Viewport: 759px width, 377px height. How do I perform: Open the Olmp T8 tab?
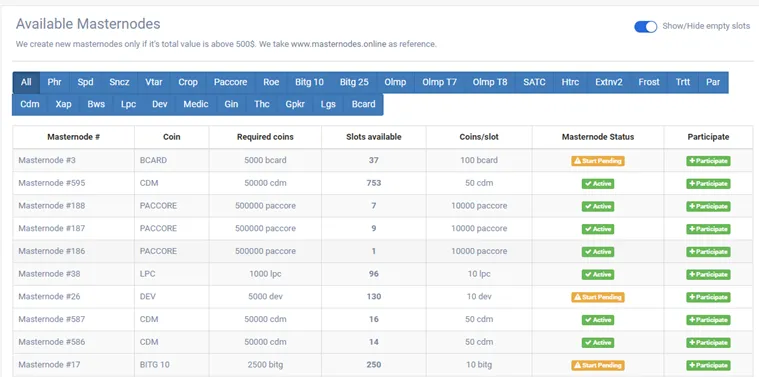[x=490, y=82]
